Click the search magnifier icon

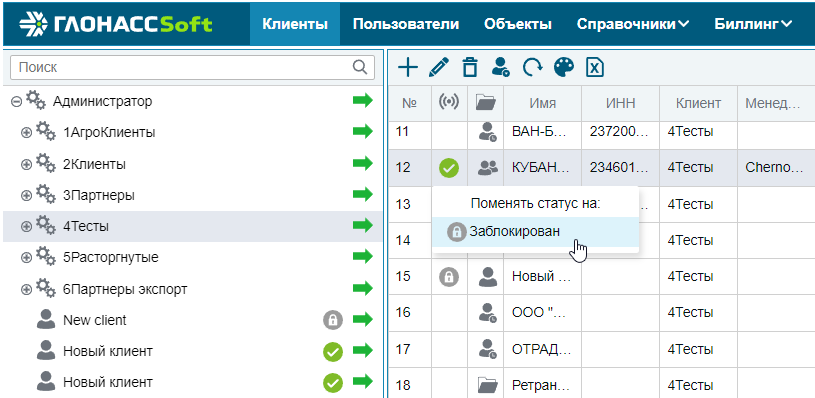tap(360, 67)
